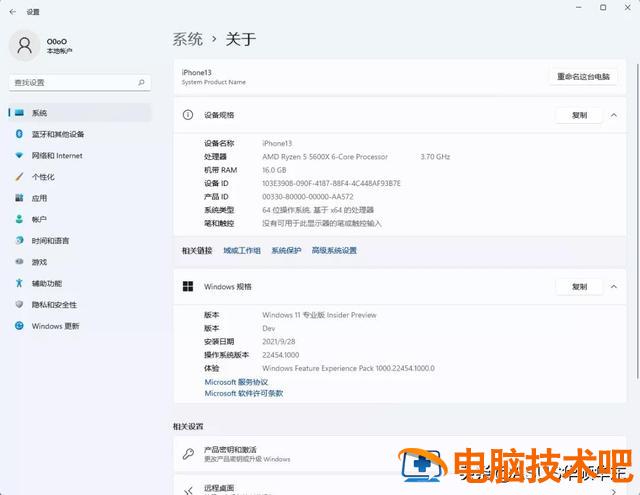Open 产品密钥和激活 settings row

coord(400,454)
